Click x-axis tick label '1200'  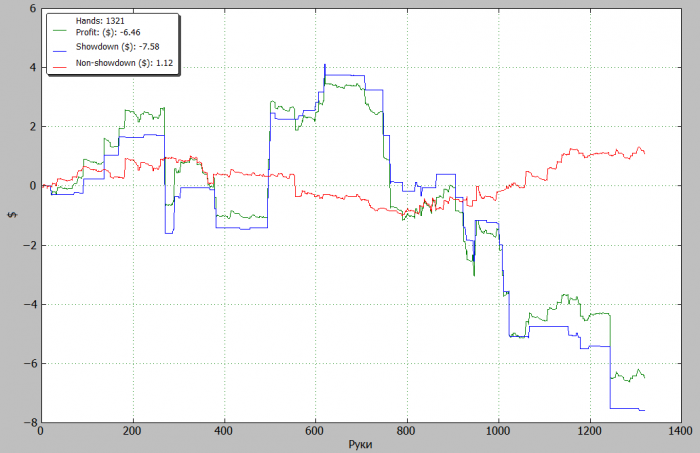(x=589, y=431)
